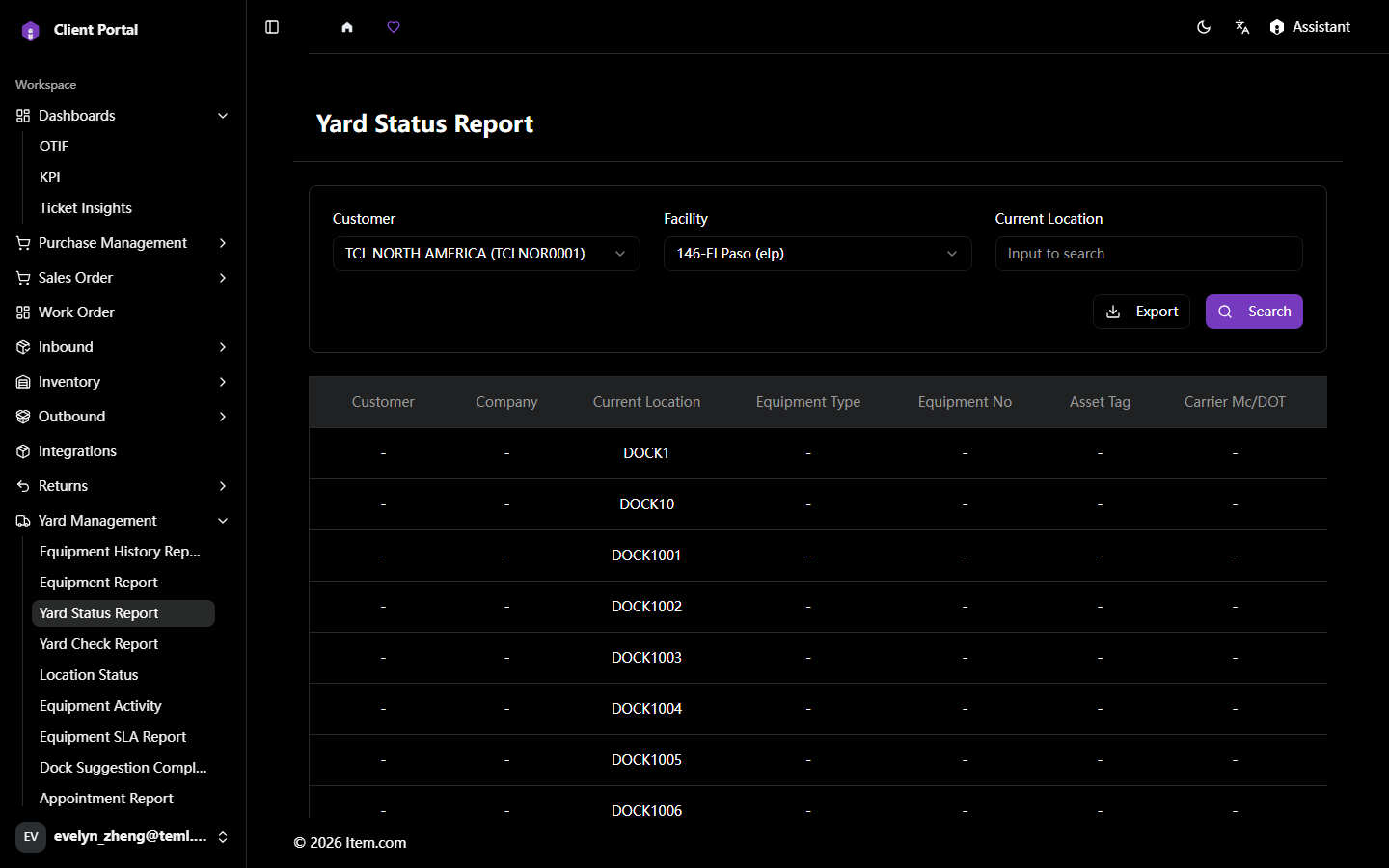Toggle the sidebar panel icon
The image size is (1389, 868).
coord(272,27)
